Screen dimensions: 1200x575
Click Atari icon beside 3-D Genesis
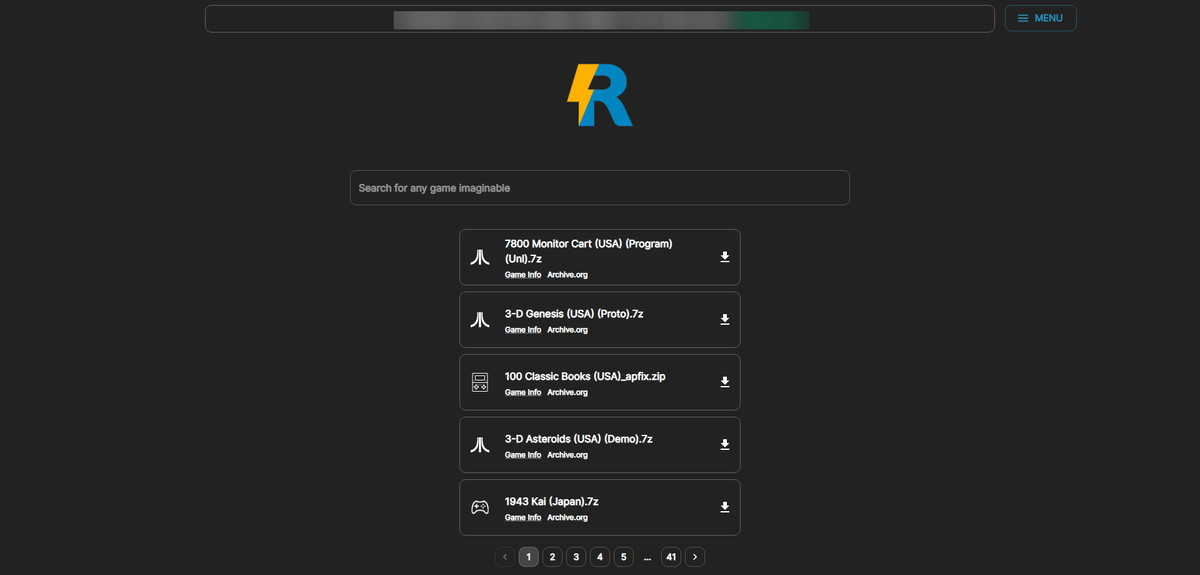480,320
